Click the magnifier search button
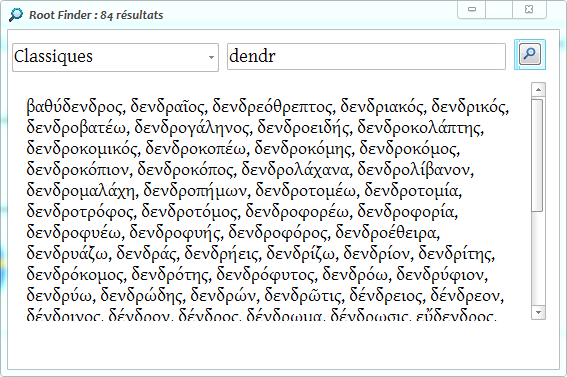 (x=530, y=54)
